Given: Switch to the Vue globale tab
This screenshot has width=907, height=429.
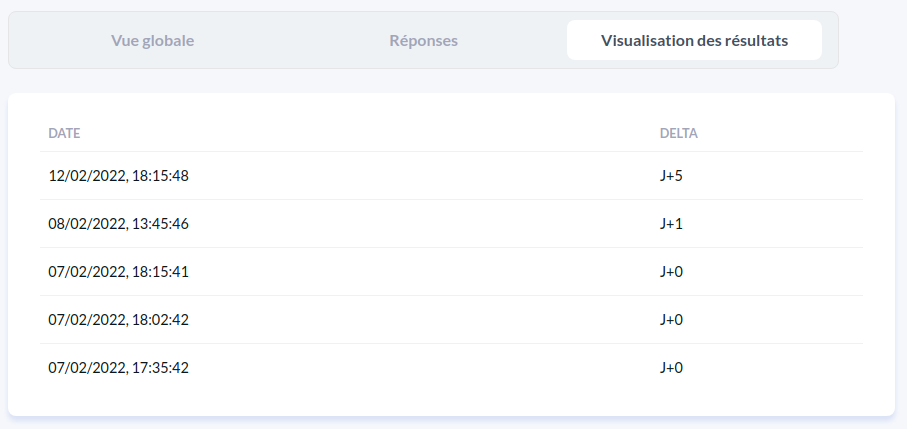Looking at the screenshot, I should coord(152,41).
